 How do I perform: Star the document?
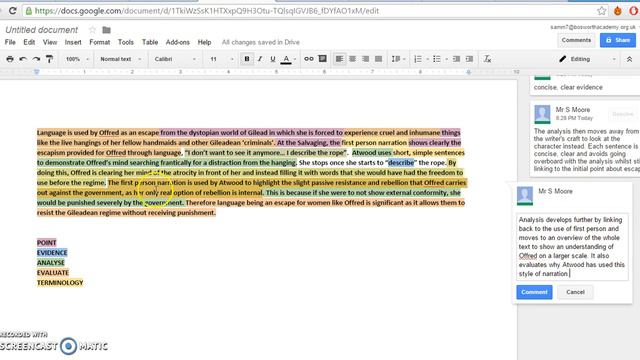[x=93, y=30]
